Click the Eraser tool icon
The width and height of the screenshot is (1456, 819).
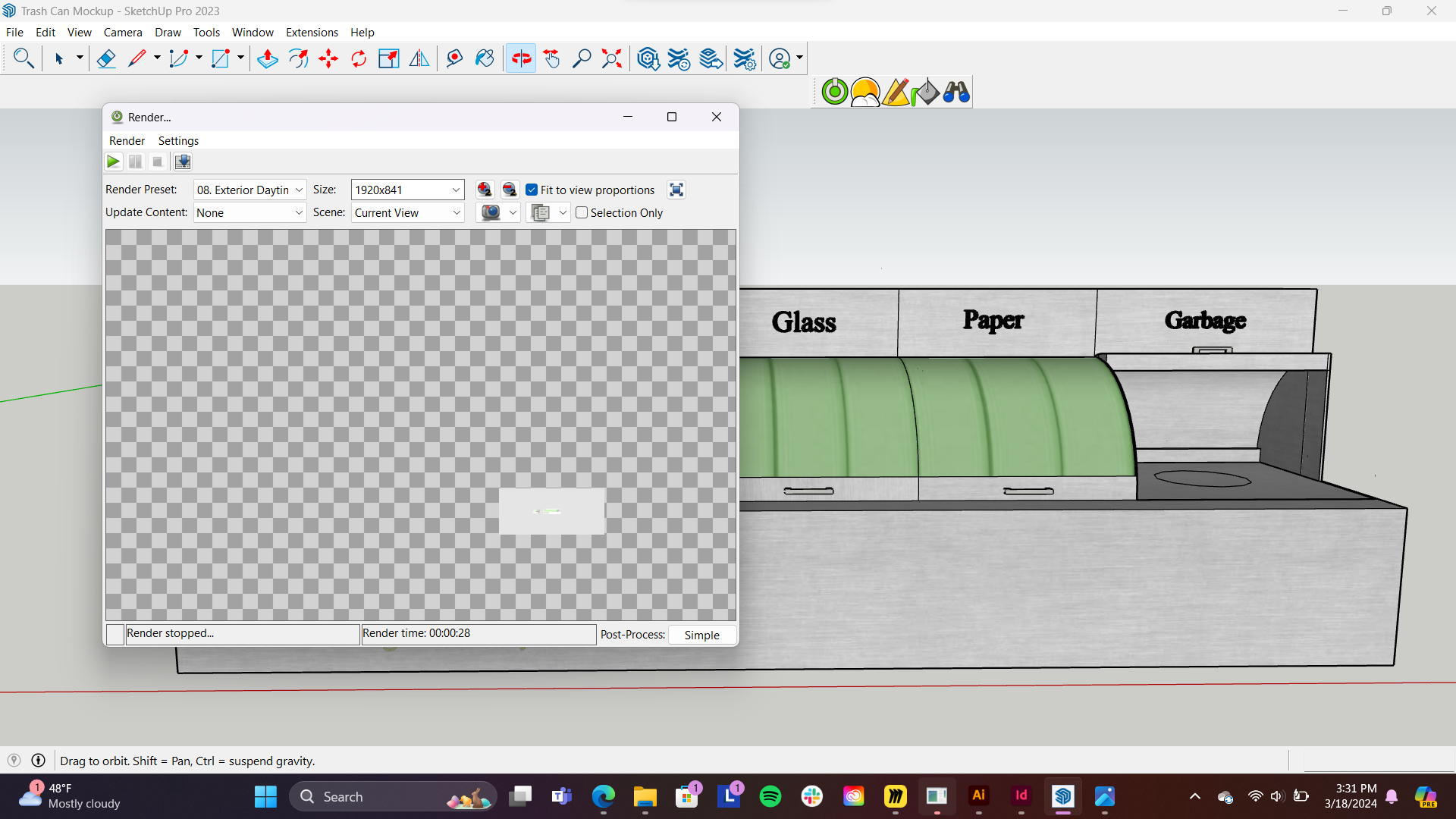click(105, 59)
